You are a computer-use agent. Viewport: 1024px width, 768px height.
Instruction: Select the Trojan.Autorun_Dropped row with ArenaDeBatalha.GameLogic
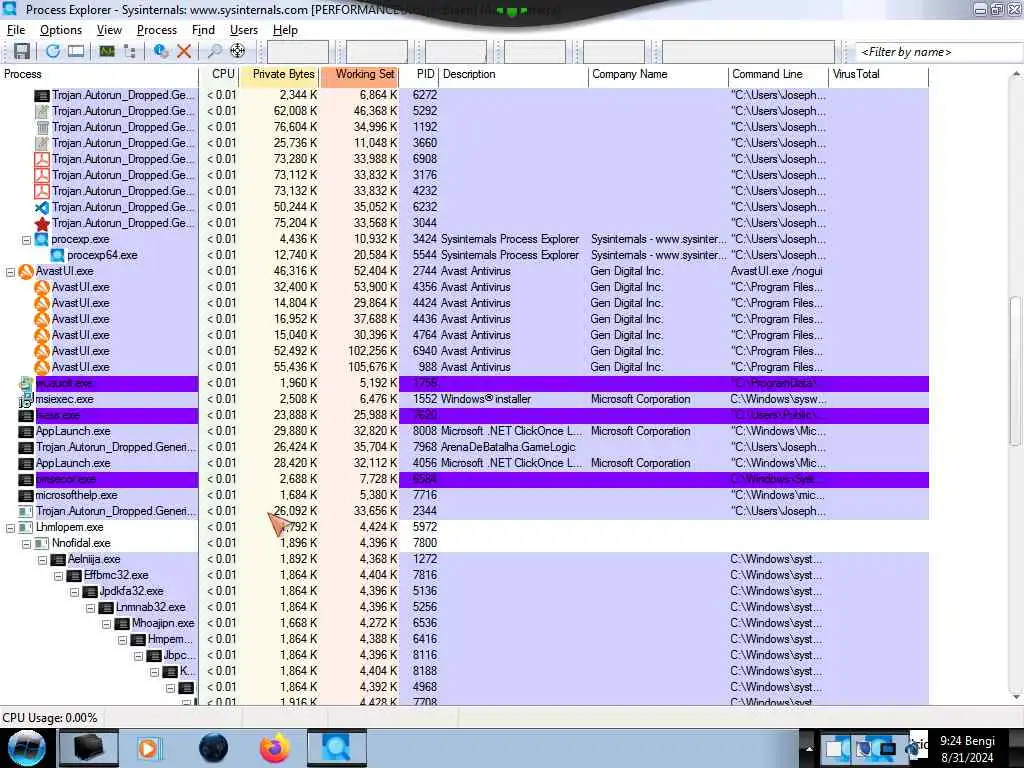[464, 447]
